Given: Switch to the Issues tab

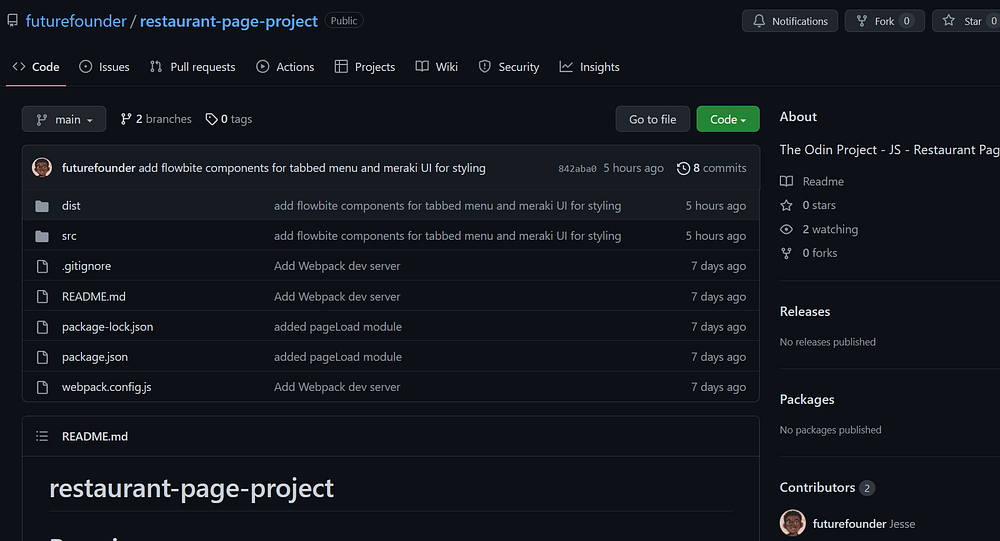Looking at the screenshot, I should click(104, 67).
